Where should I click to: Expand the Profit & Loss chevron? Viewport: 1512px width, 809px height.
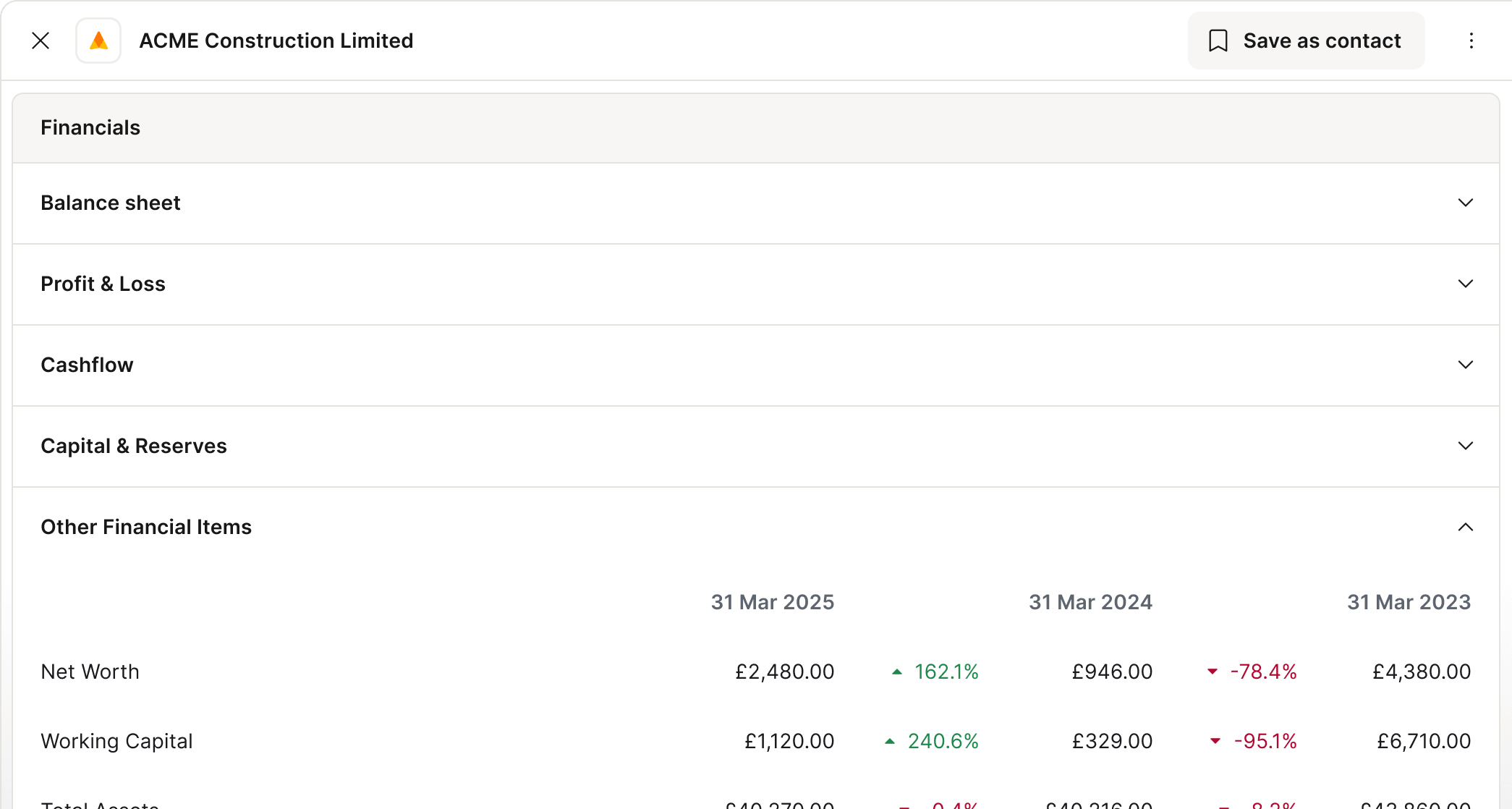[x=1465, y=284]
